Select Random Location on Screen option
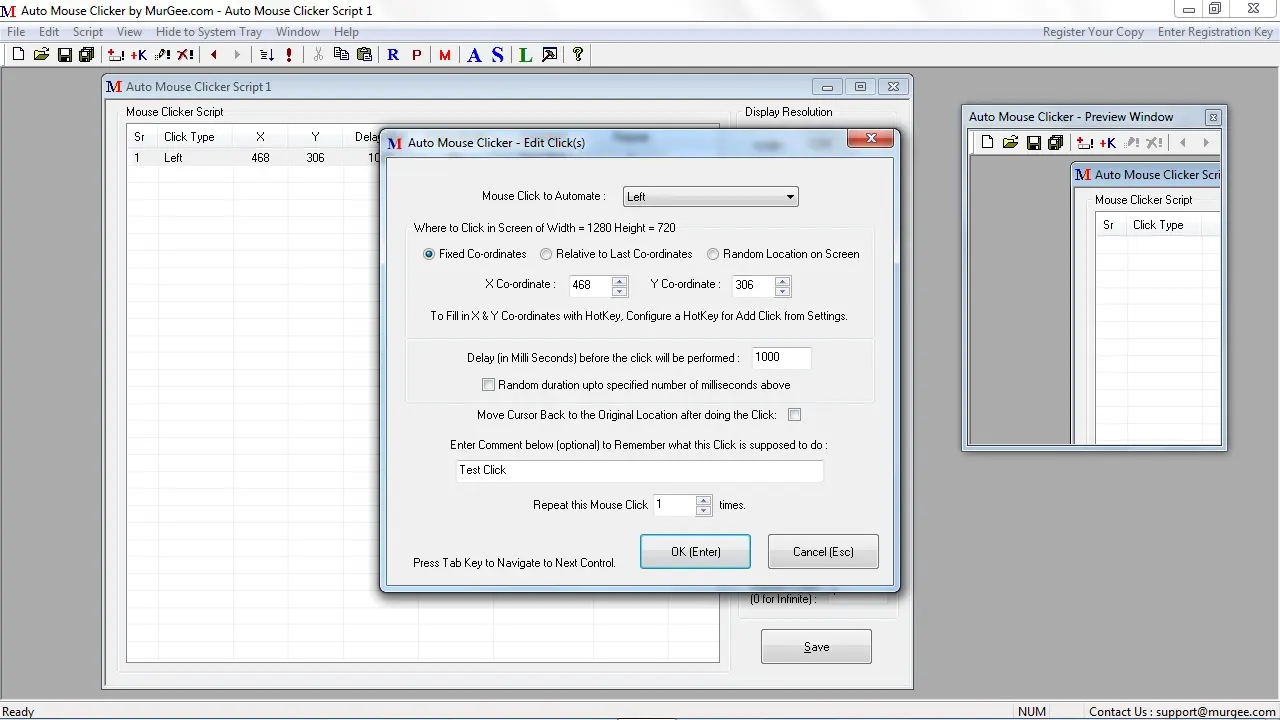The height and width of the screenshot is (720, 1280). pos(713,254)
